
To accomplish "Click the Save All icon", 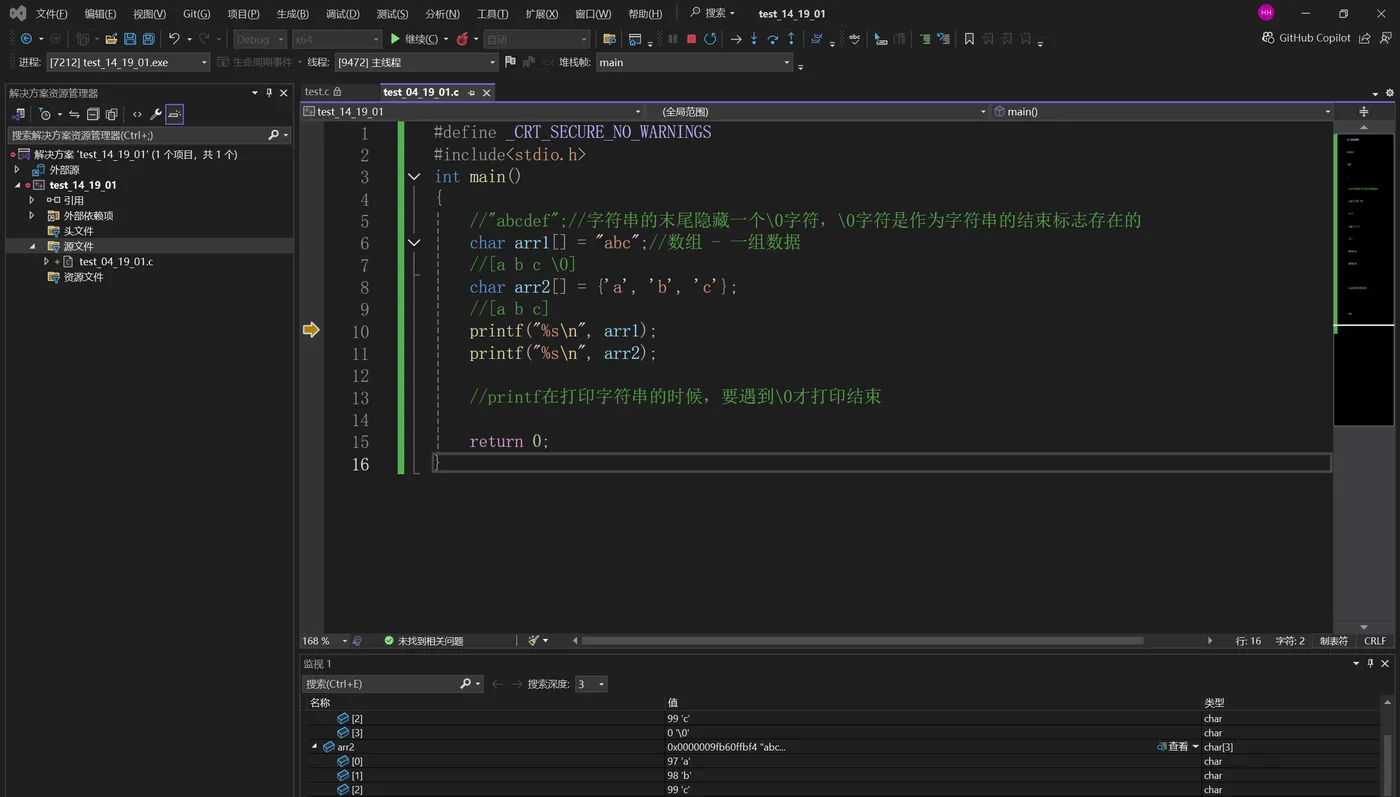I will [148, 39].
